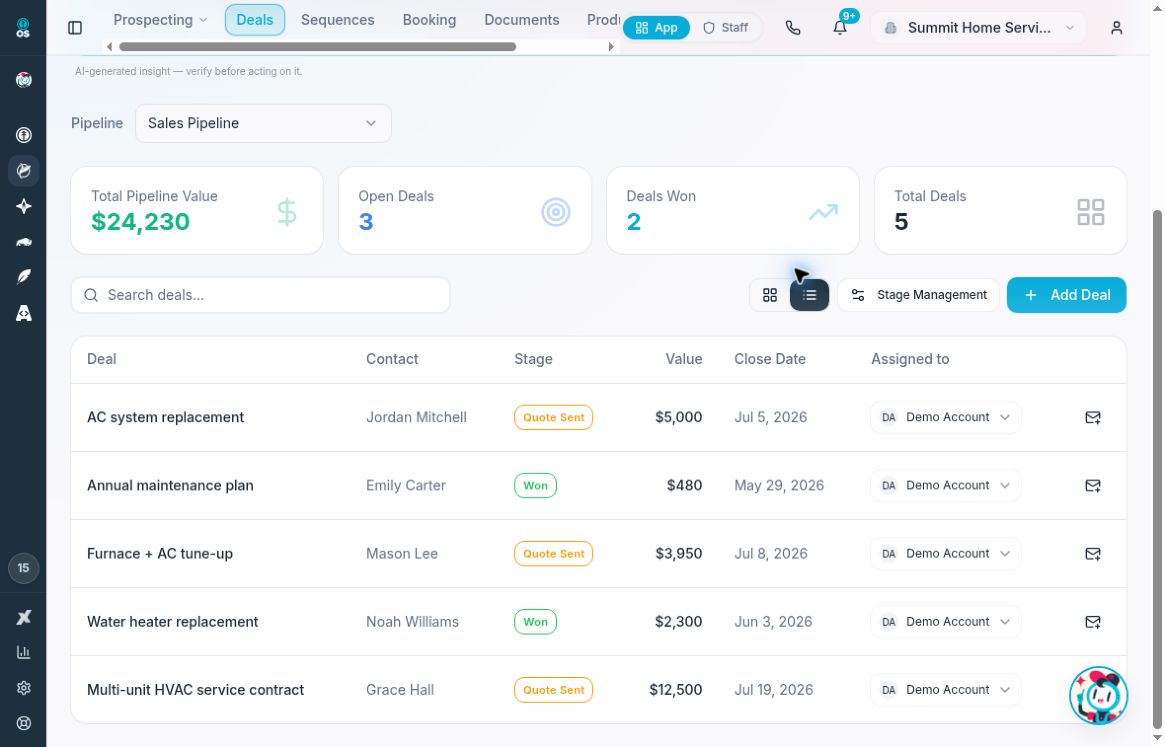Click the left arrow of the tab scrollbar
1165x747 pixels.
(109, 47)
